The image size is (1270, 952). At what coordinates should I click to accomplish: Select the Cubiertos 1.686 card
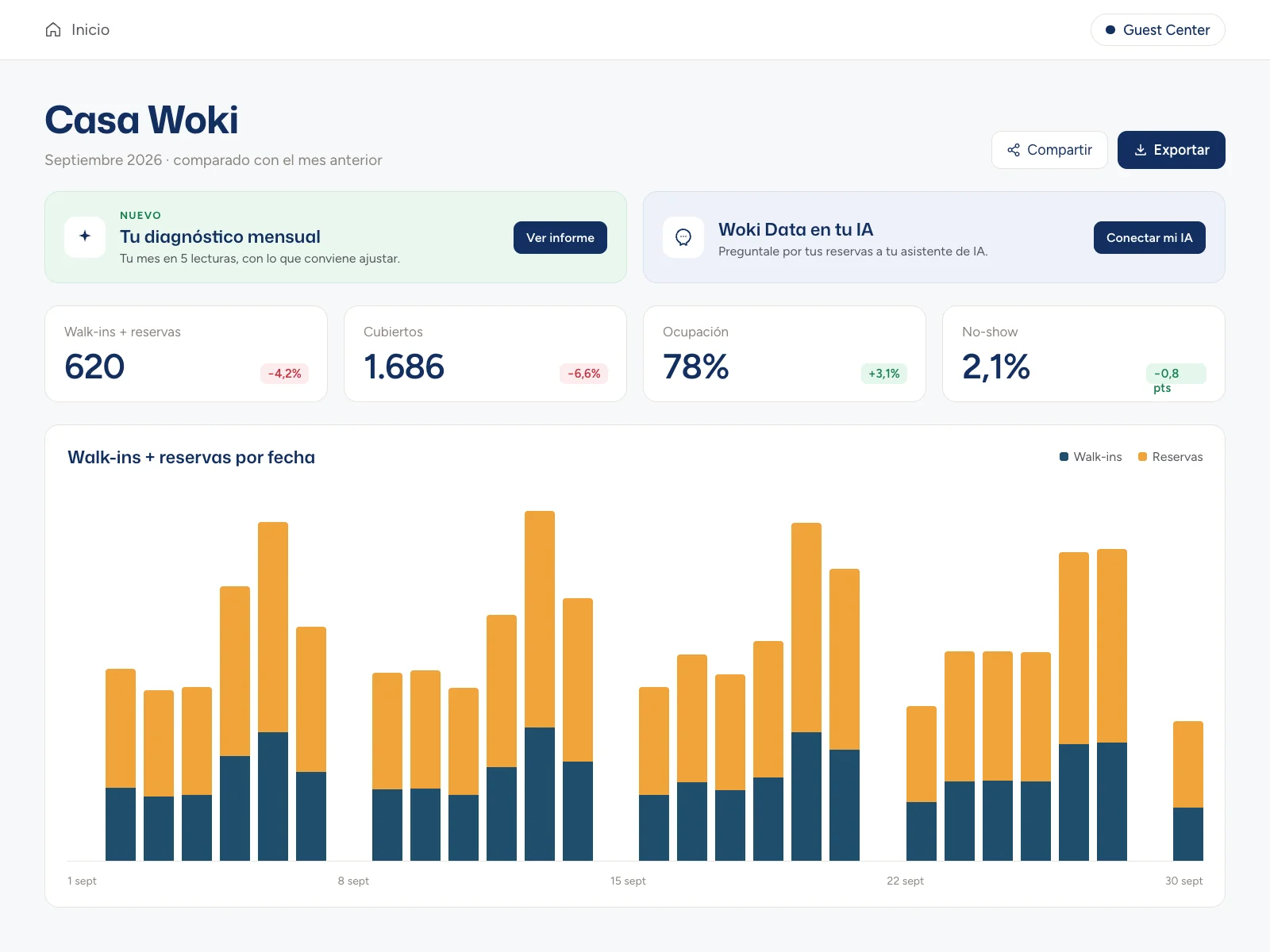[485, 354]
